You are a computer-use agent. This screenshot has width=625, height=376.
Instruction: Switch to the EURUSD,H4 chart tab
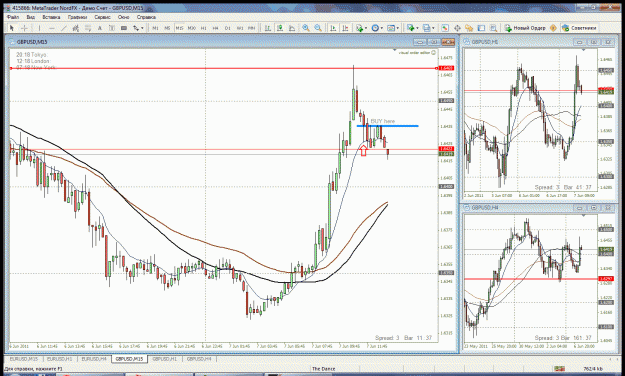pyautogui.click(x=94, y=359)
